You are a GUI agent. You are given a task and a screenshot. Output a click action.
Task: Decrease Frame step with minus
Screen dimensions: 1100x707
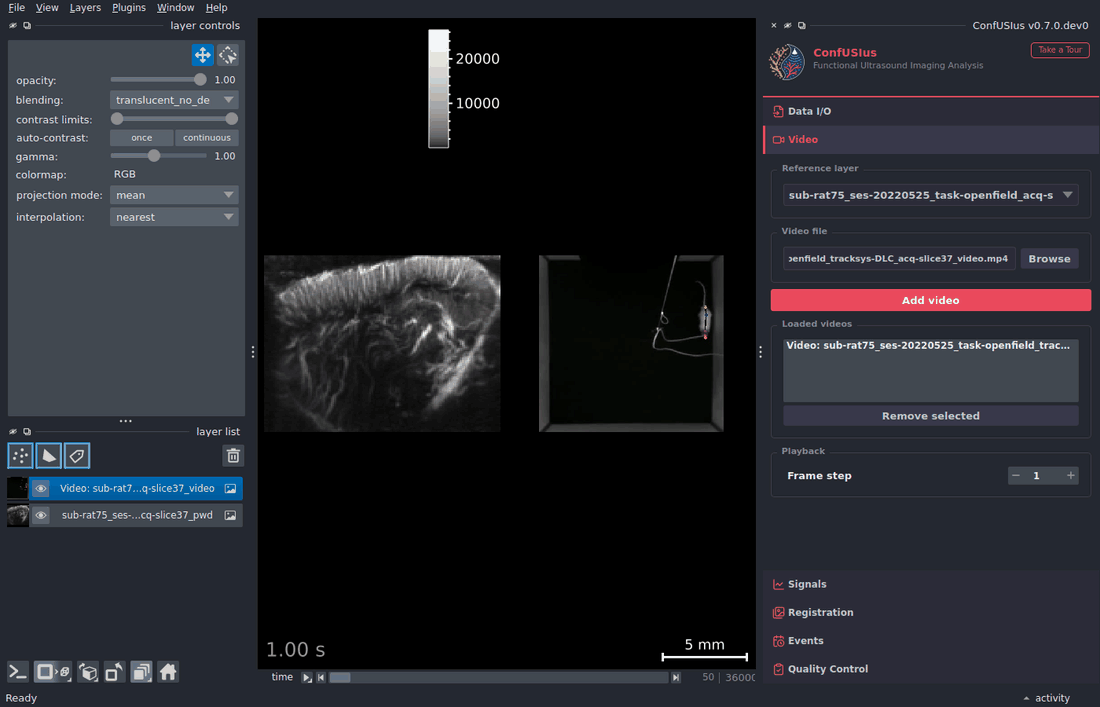1016,476
